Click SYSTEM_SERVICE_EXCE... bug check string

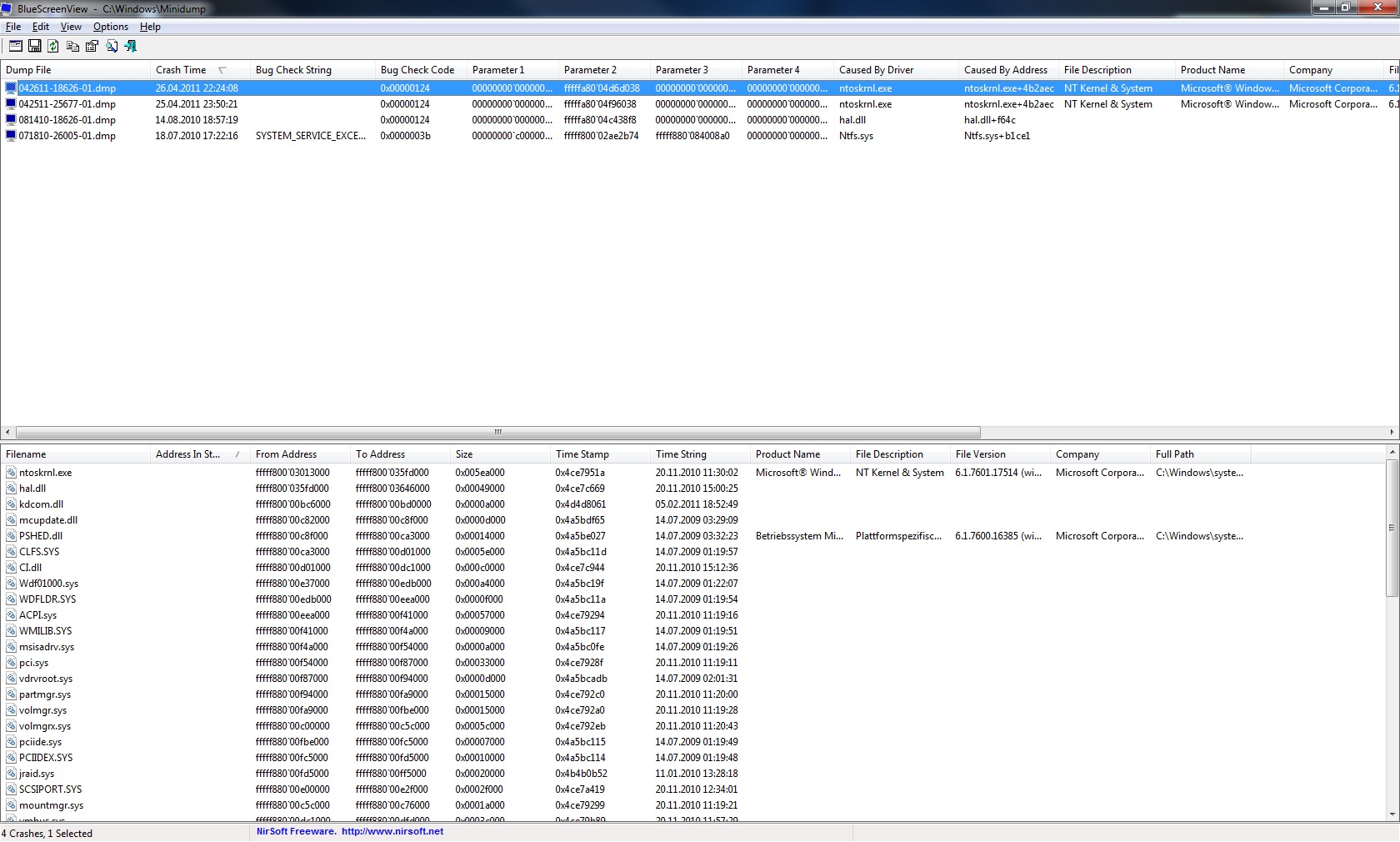tap(311, 136)
